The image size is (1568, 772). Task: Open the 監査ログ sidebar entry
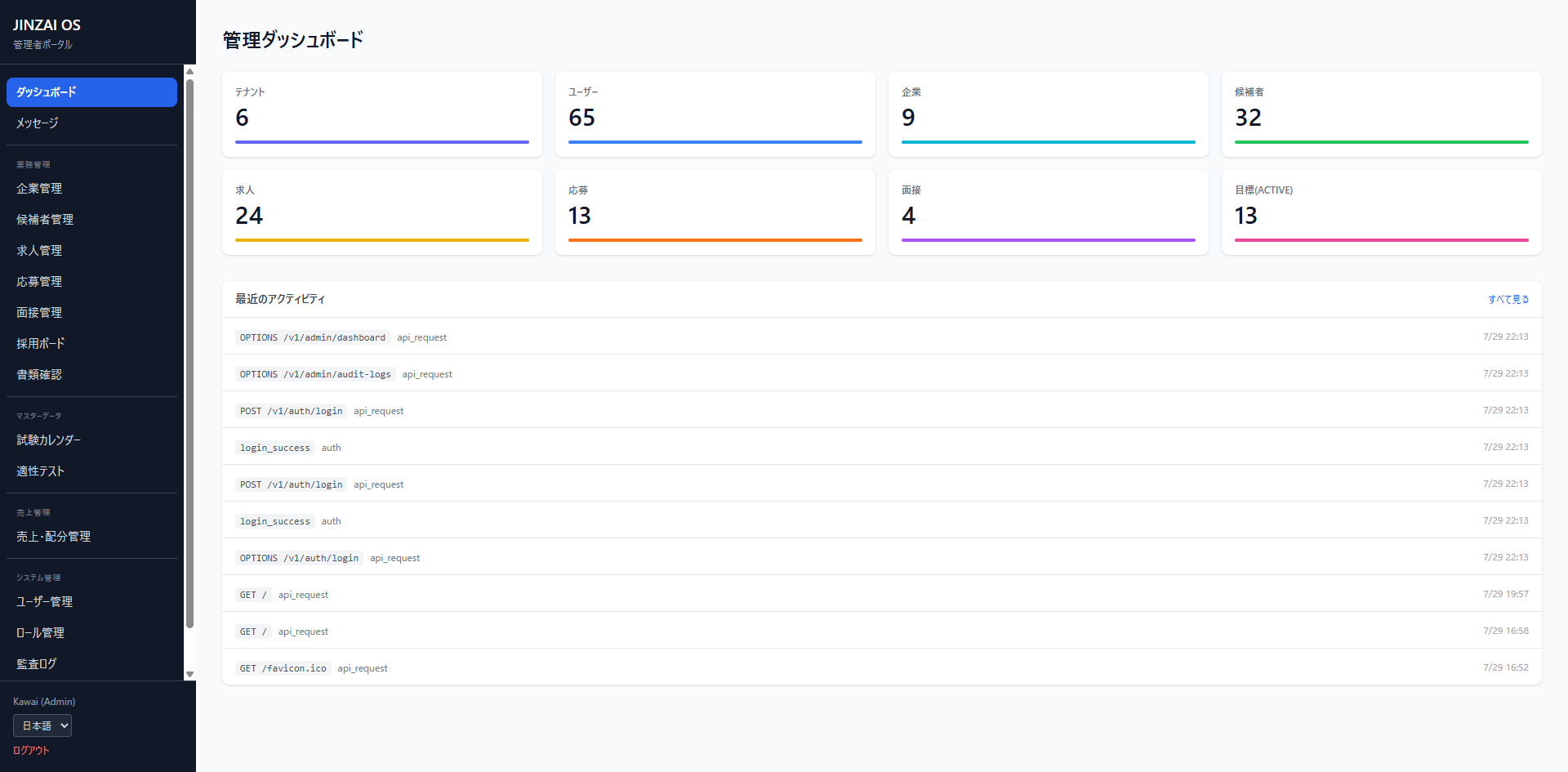click(91, 664)
